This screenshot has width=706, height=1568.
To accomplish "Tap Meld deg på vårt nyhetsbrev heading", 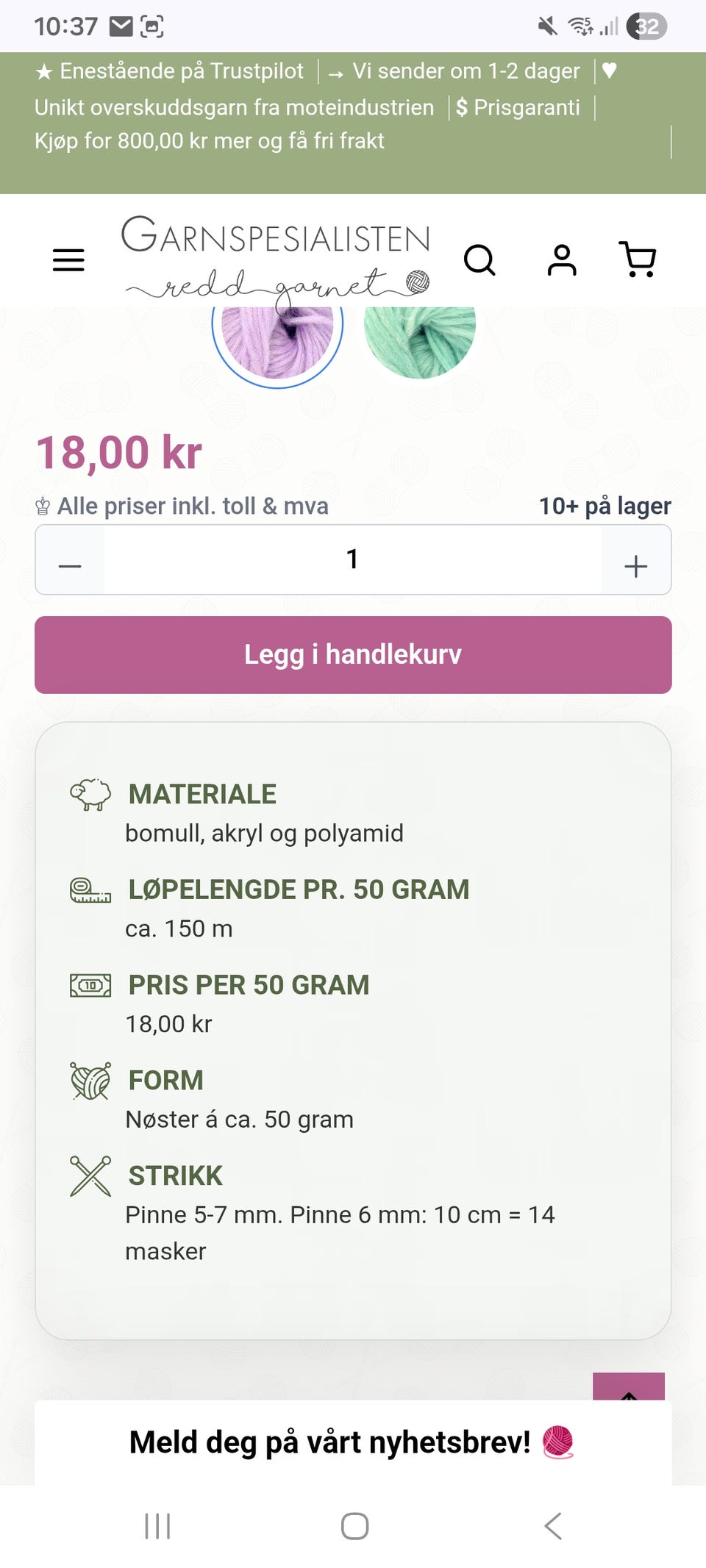I will [329, 1442].
